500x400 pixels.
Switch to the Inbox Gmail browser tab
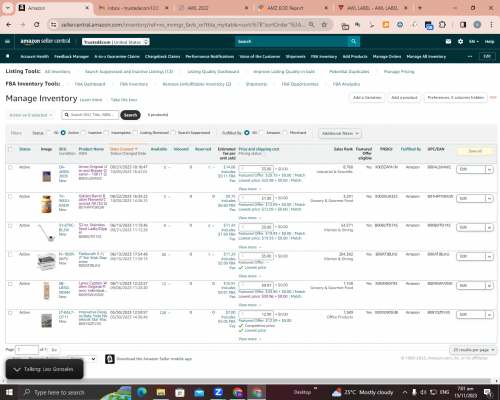pos(133,8)
